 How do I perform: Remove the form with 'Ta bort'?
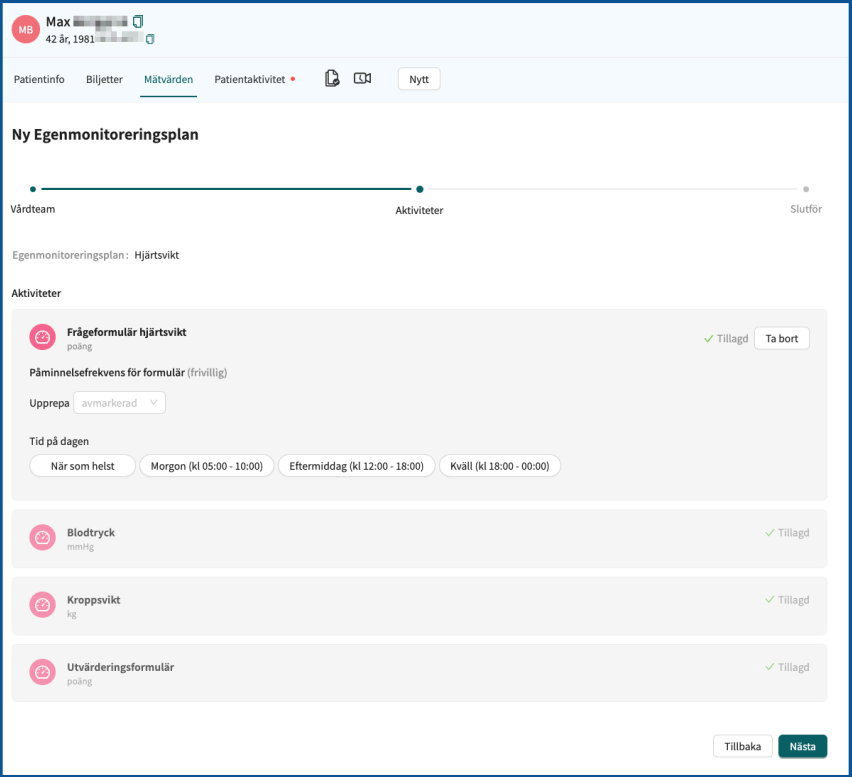pos(781,339)
